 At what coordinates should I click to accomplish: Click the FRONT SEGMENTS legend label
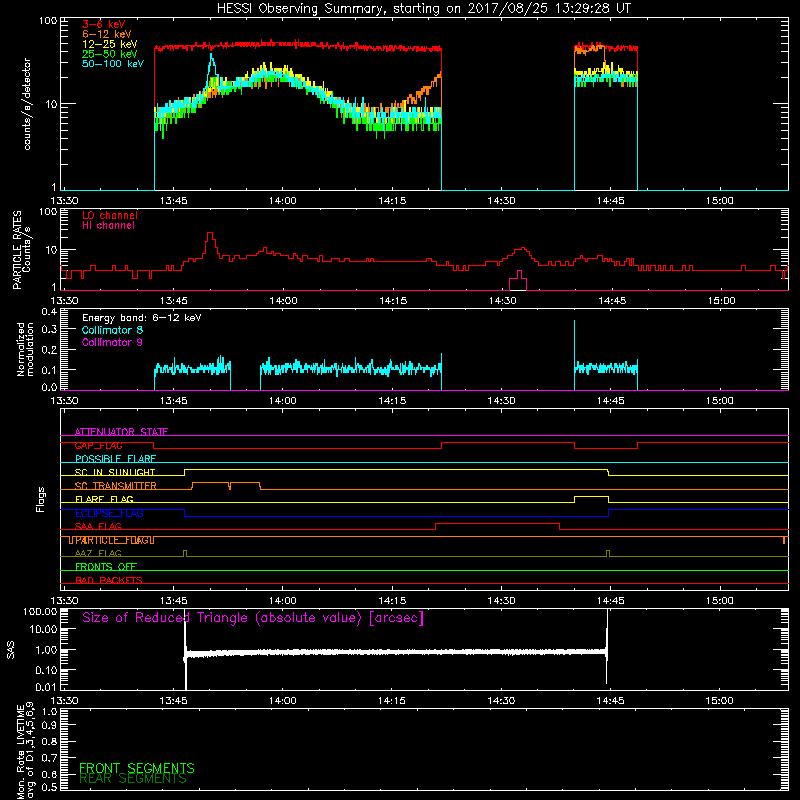137,768
